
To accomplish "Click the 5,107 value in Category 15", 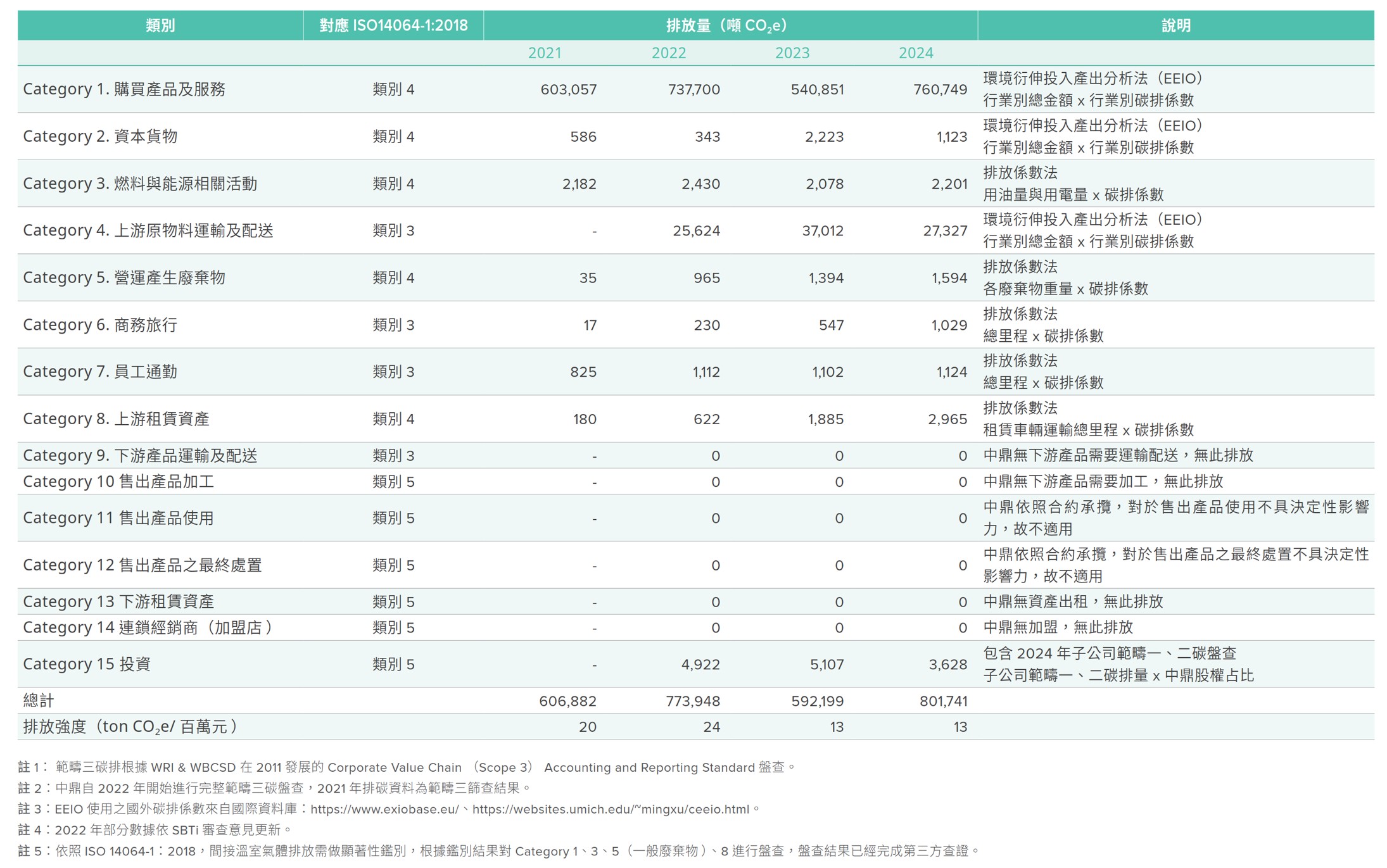I will [826, 664].
